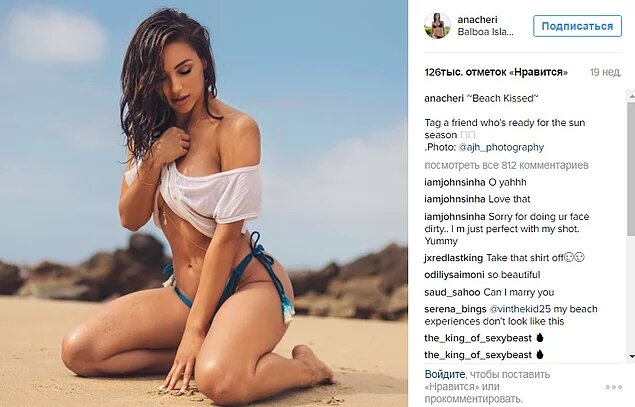The height and width of the screenshot is (407, 635).
Task: Open serena_bings commenter profile
Action: click(x=455, y=309)
